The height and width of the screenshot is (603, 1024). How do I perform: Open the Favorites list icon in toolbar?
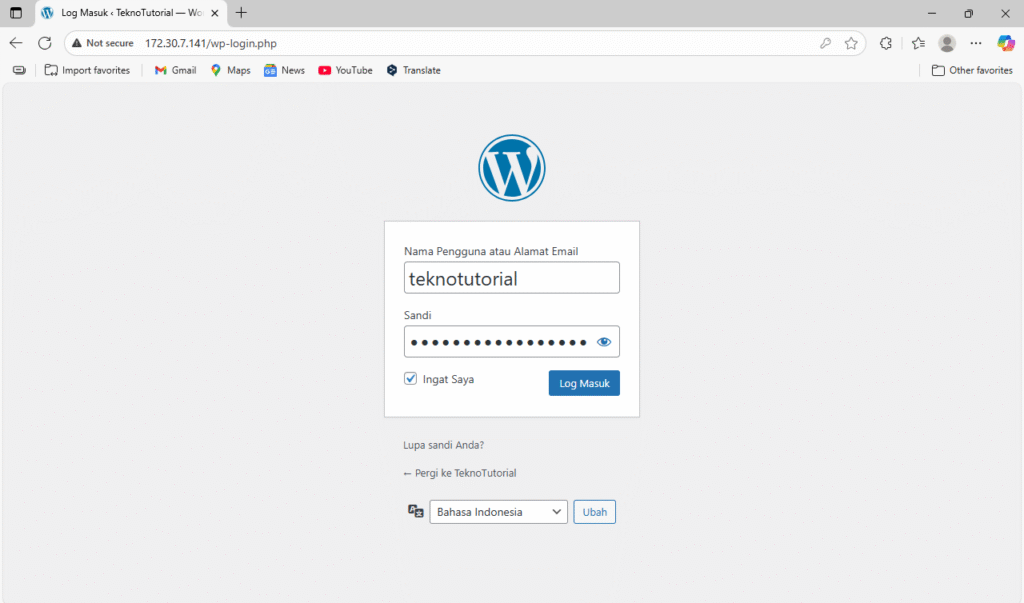coord(918,43)
